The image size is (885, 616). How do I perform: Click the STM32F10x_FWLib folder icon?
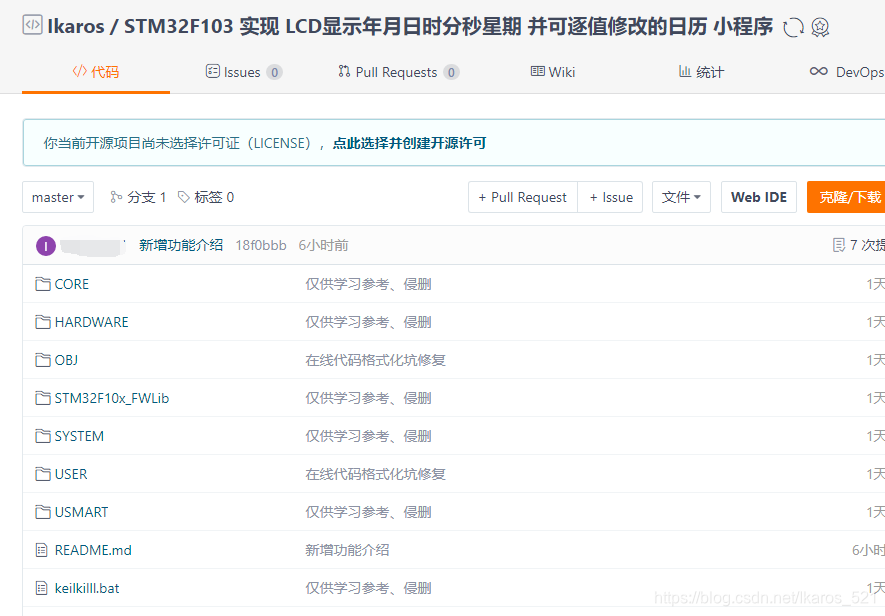(x=42, y=398)
